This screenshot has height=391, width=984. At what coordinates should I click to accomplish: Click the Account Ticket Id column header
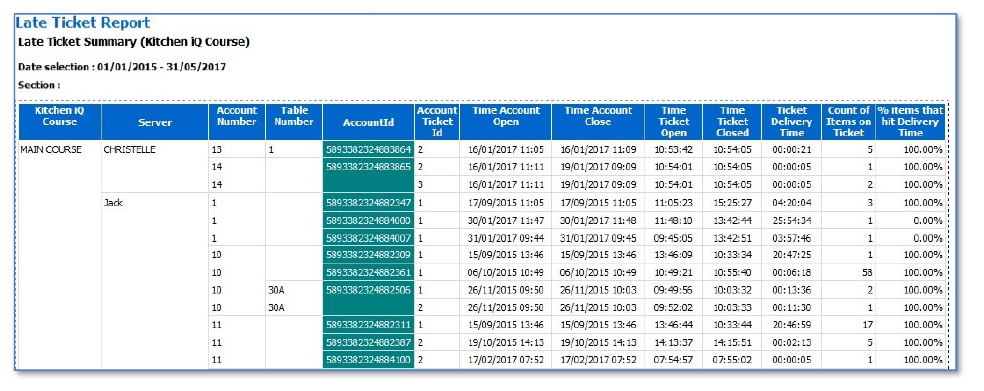[x=437, y=122]
